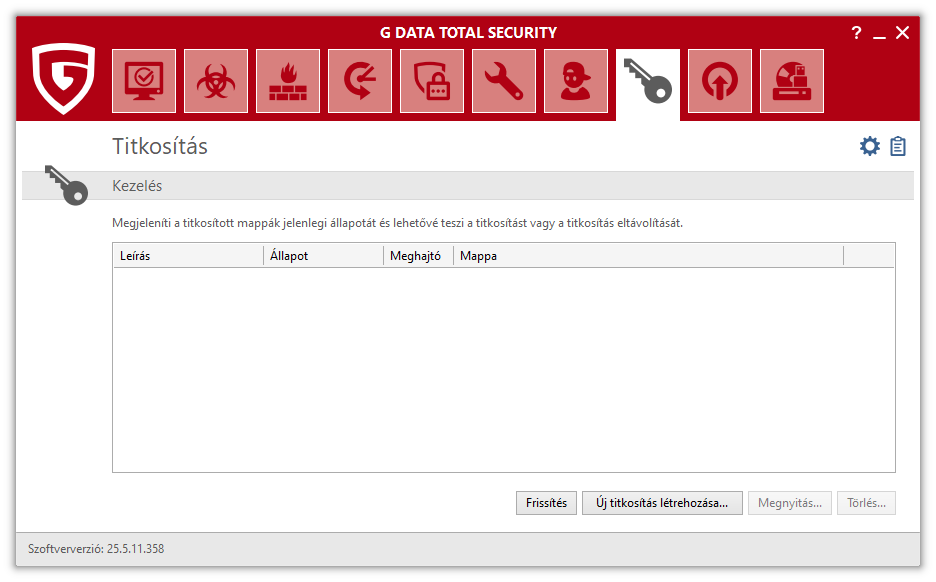The width and height of the screenshot is (936, 582).
Task: Open logs via the clipboard icon
Action: click(x=898, y=146)
